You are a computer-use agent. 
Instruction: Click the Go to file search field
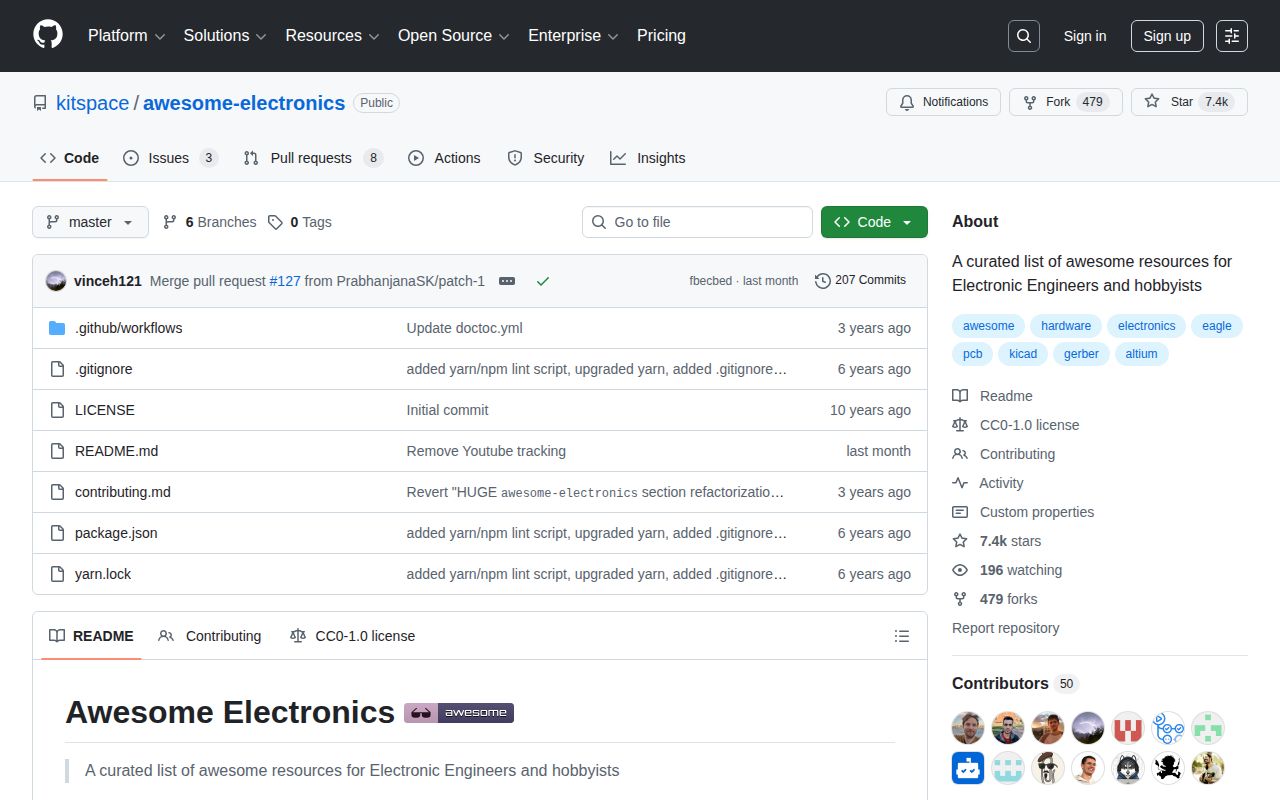coord(697,222)
